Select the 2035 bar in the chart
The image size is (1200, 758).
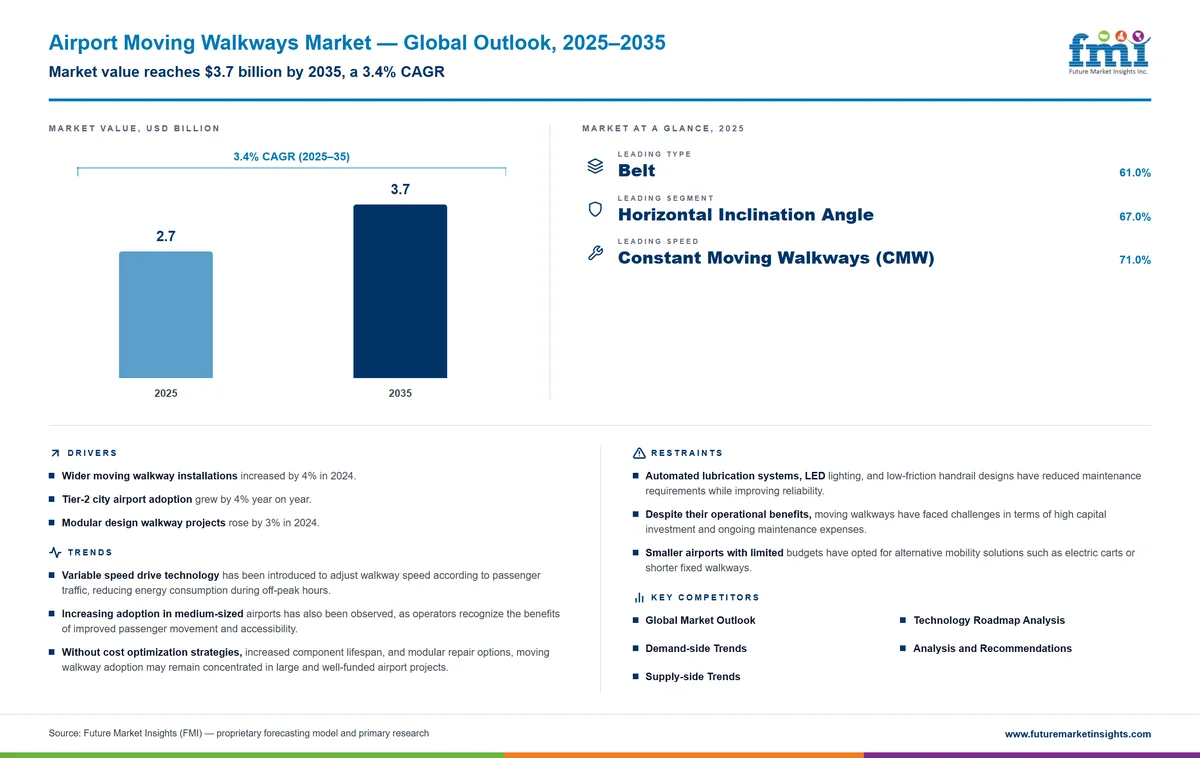tap(400, 292)
